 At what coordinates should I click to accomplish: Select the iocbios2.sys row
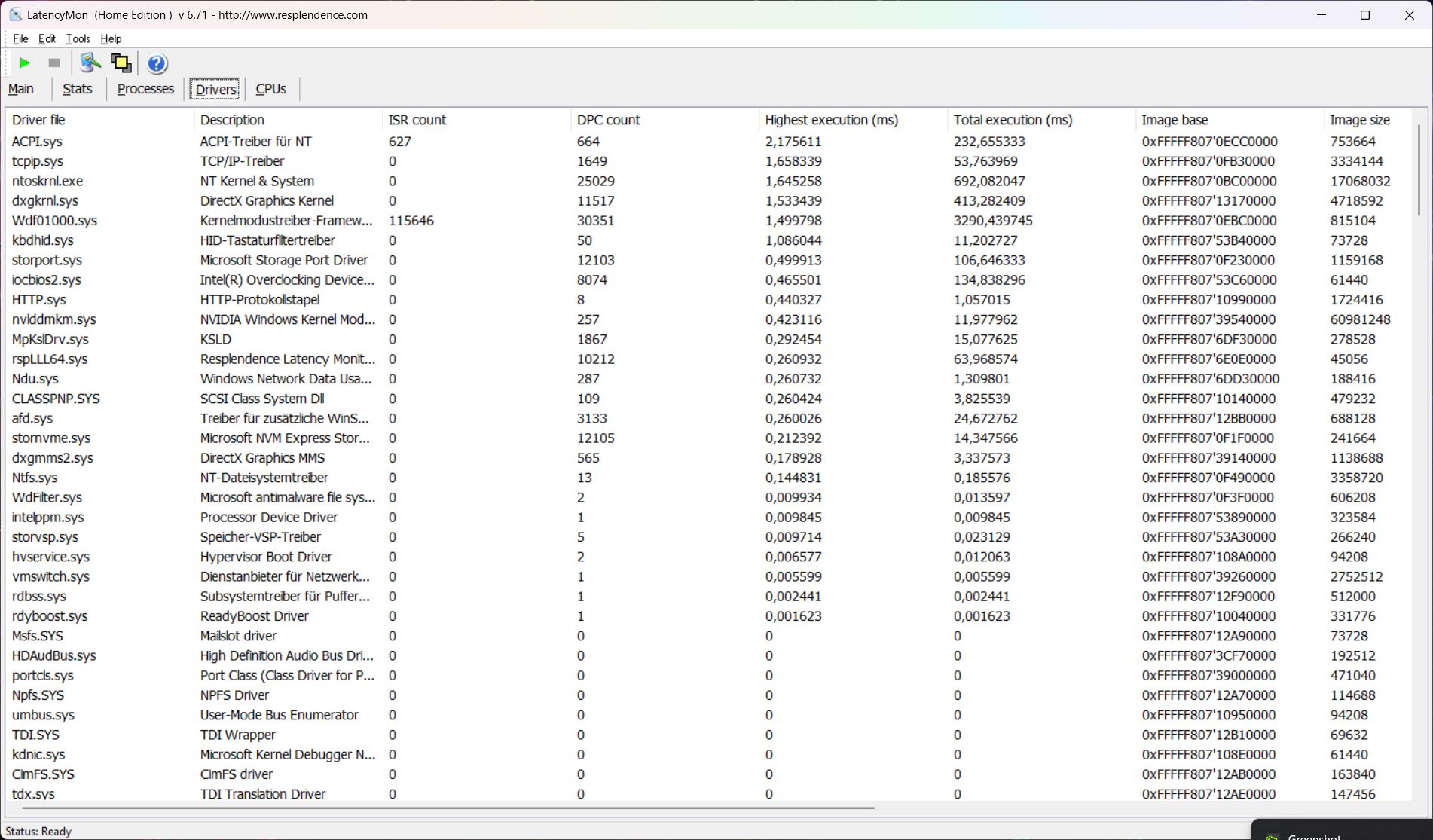pyautogui.click(x=708, y=280)
